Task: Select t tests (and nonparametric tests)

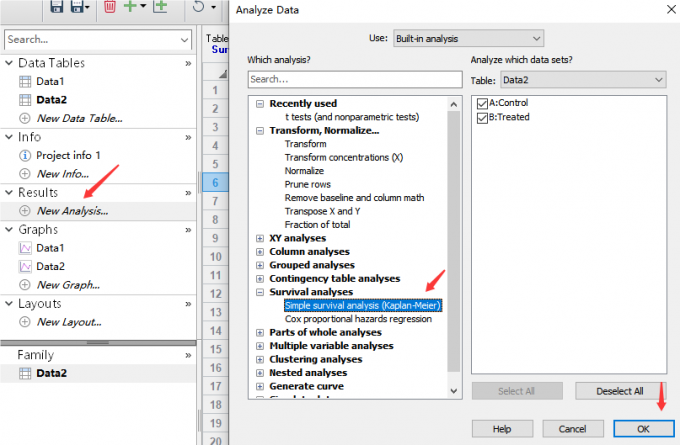Action: pos(352,117)
